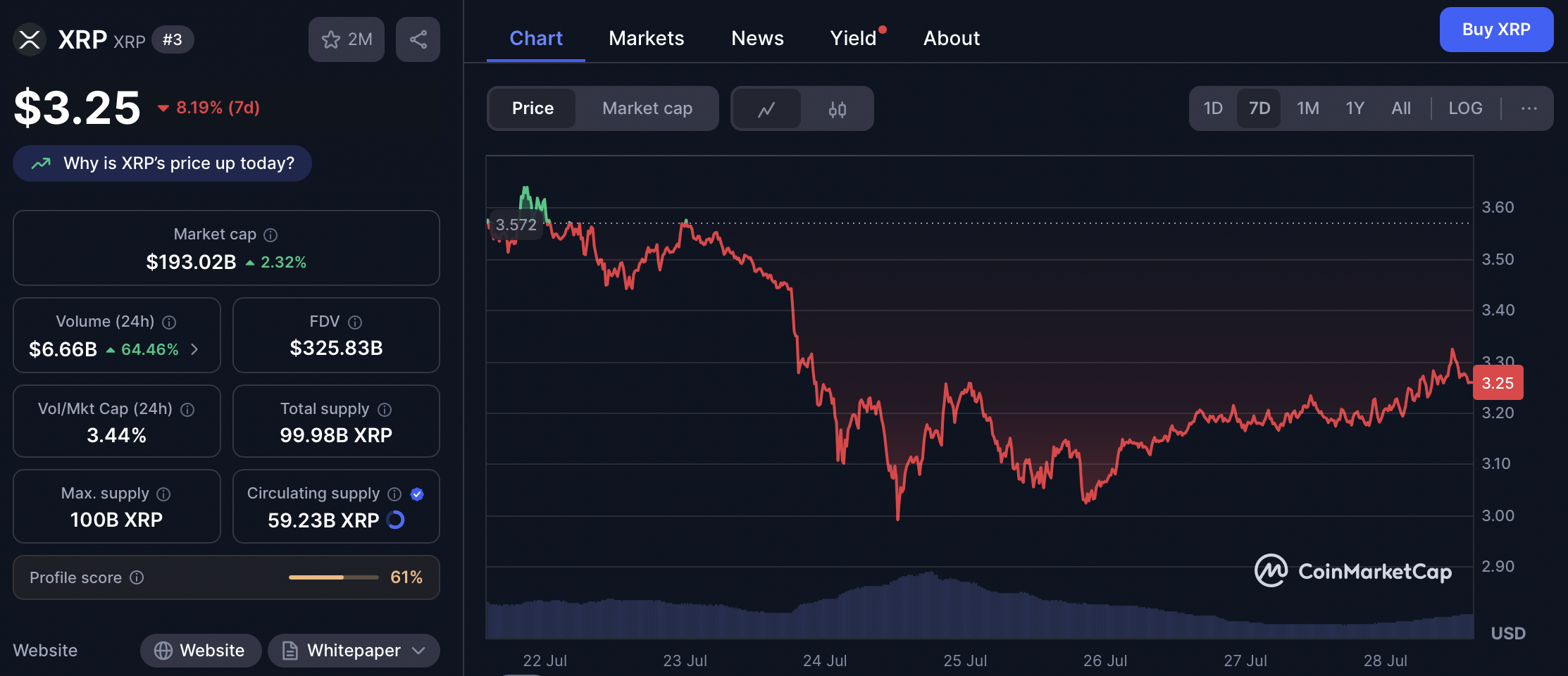Toggle chart to Price view

point(533,108)
